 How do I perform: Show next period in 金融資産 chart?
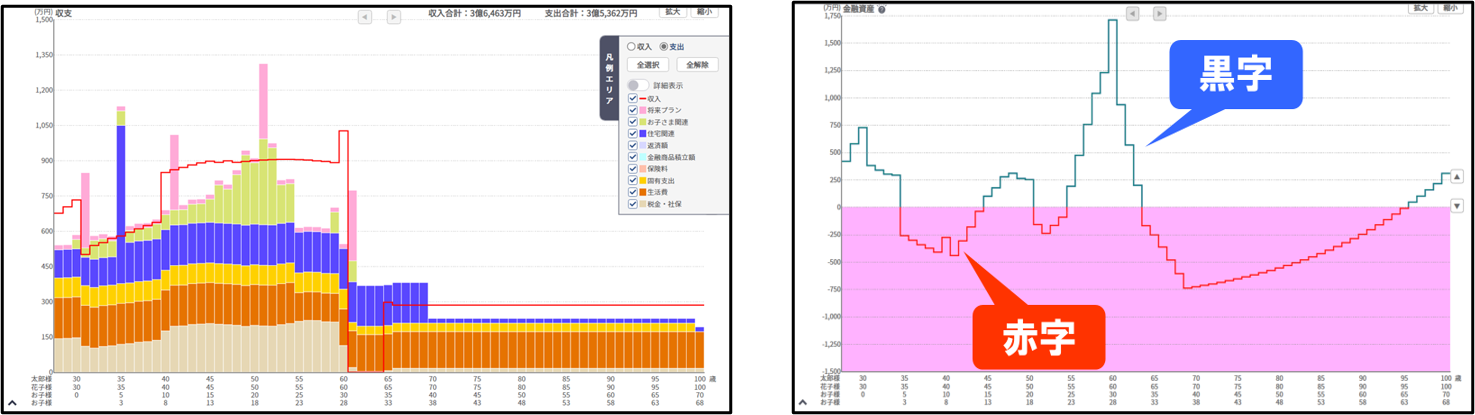coord(1160,14)
